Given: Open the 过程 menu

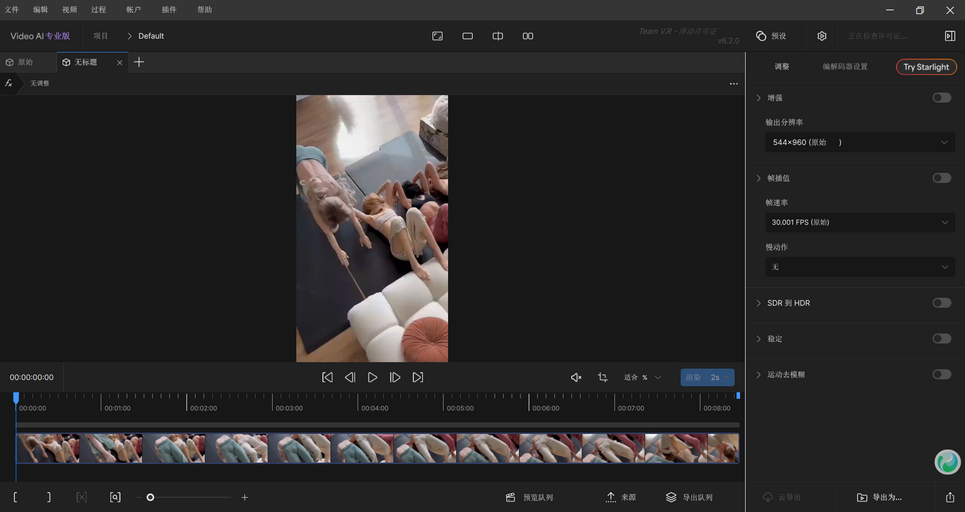Looking at the screenshot, I should point(98,10).
